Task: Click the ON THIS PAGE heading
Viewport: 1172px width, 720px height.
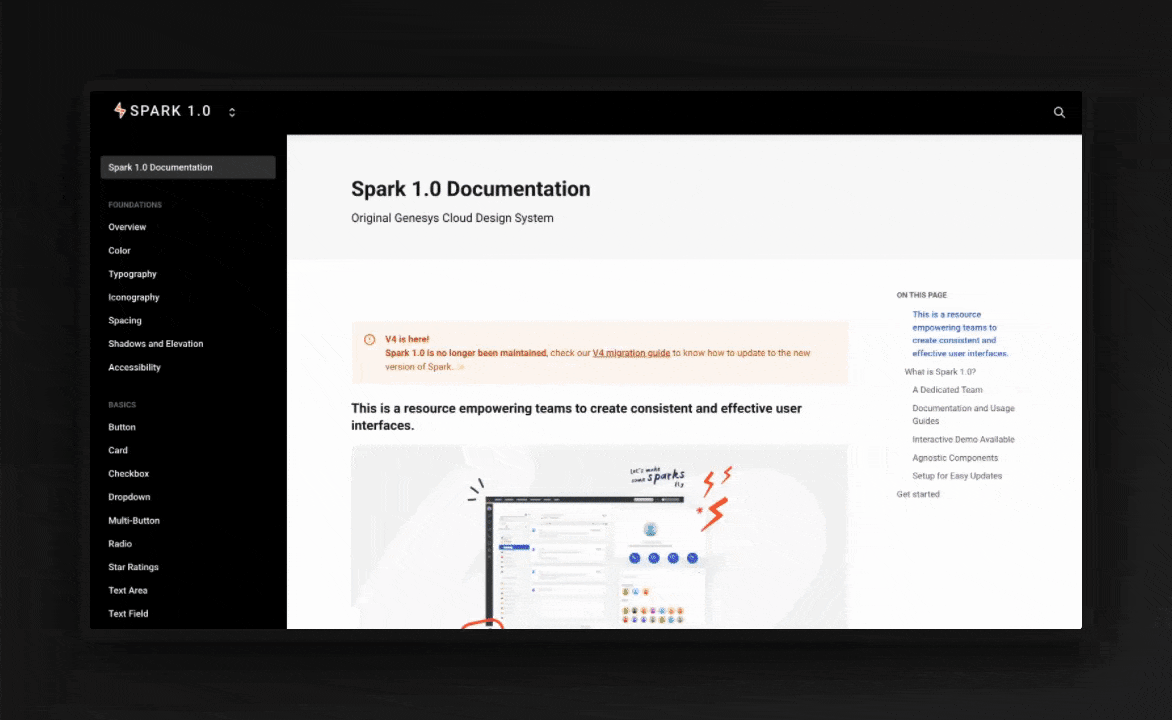Action: pyautogui.click(x=922, y=295)
